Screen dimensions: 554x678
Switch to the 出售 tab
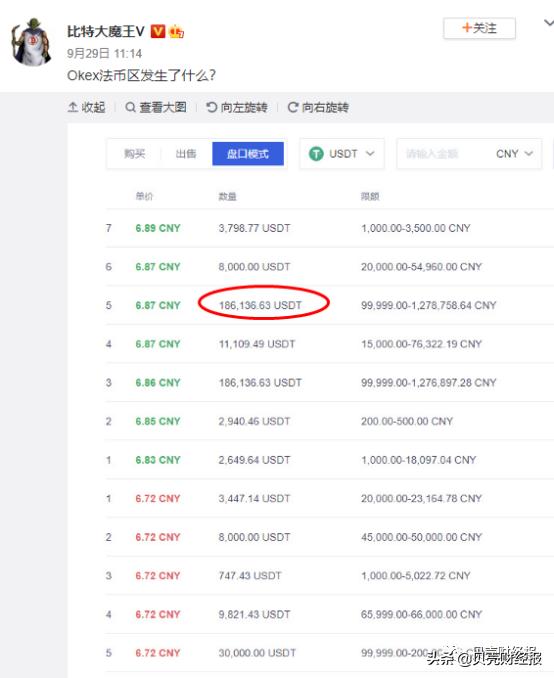click(186, 154)
